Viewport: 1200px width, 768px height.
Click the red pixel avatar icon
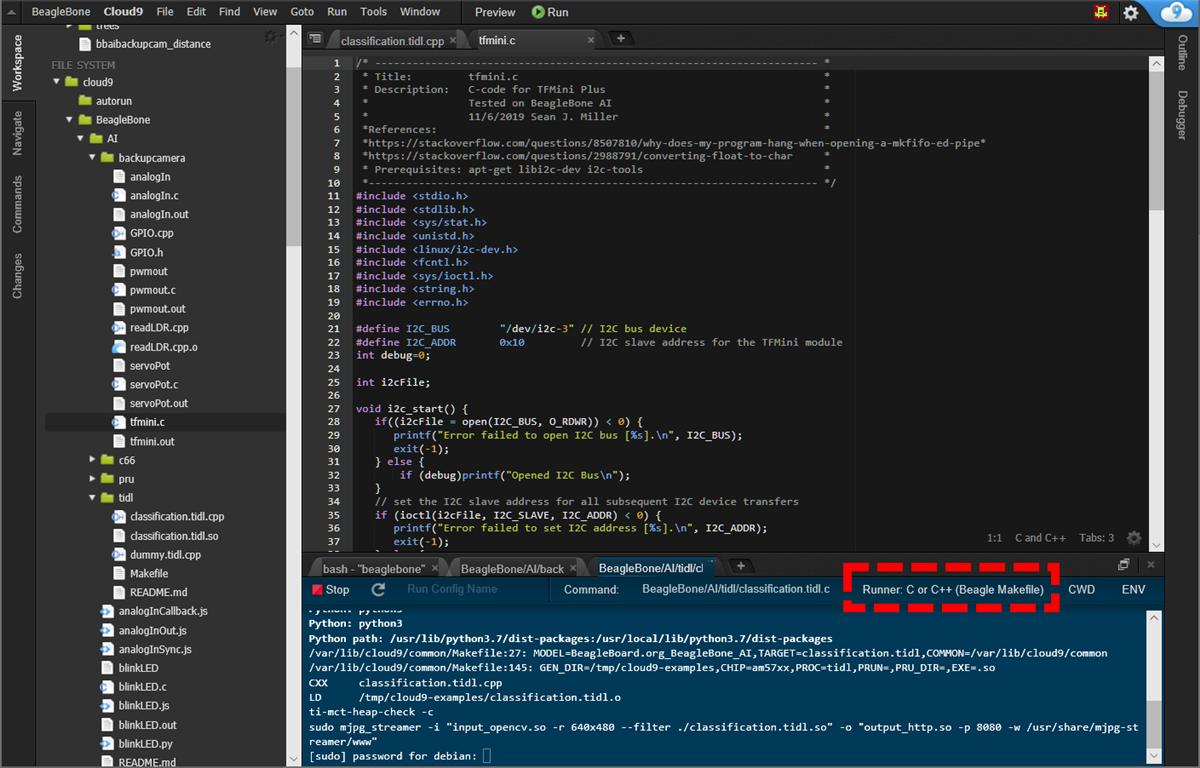[1101, 13]
